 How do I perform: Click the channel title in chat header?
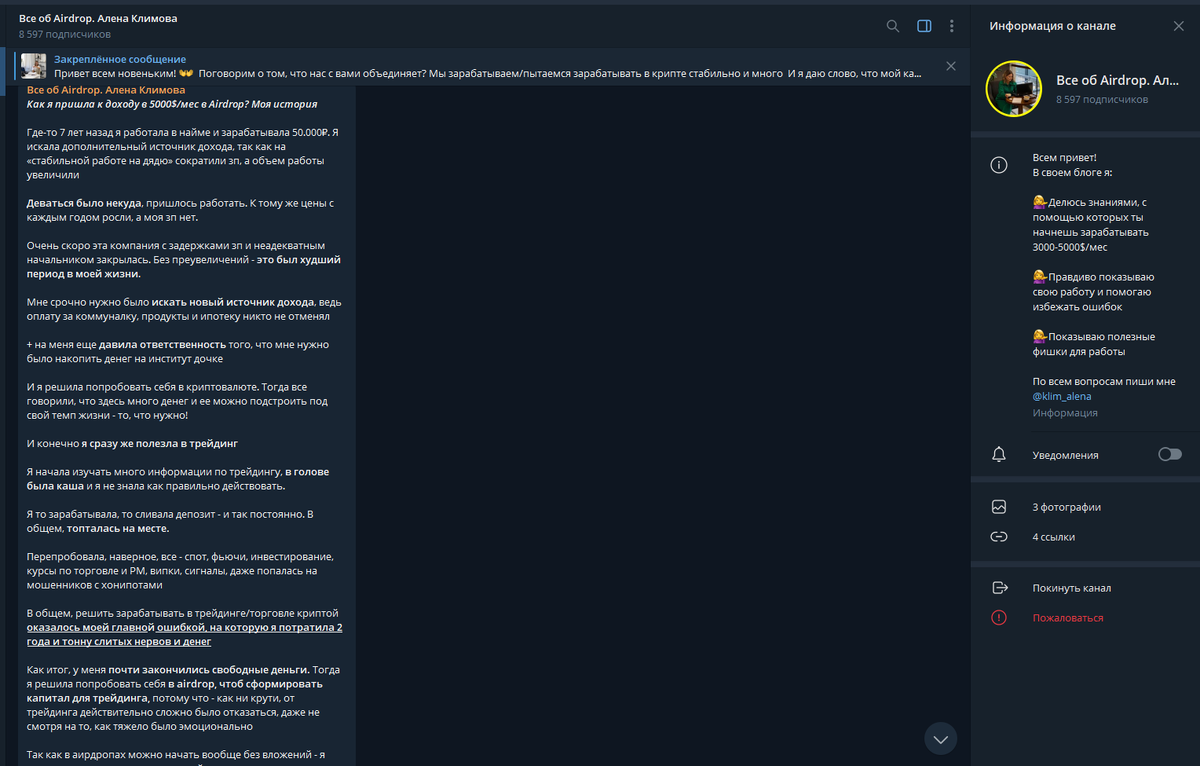click(x=98, y=19)
